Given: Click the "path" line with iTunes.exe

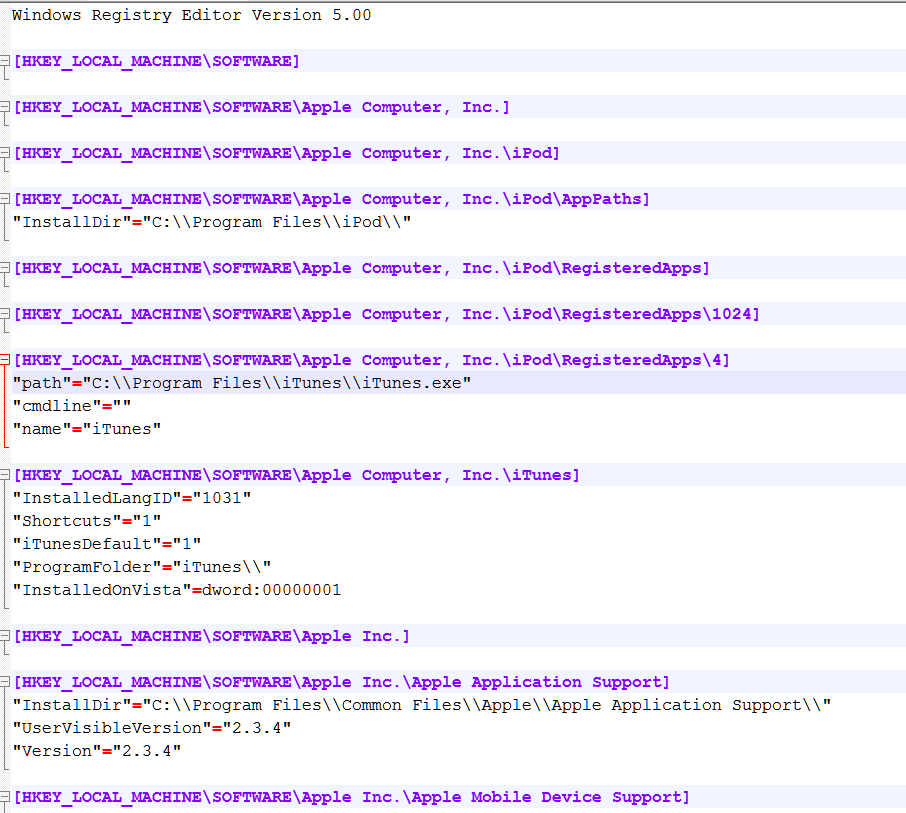Looking at the screenshot, I should [242, 383].
